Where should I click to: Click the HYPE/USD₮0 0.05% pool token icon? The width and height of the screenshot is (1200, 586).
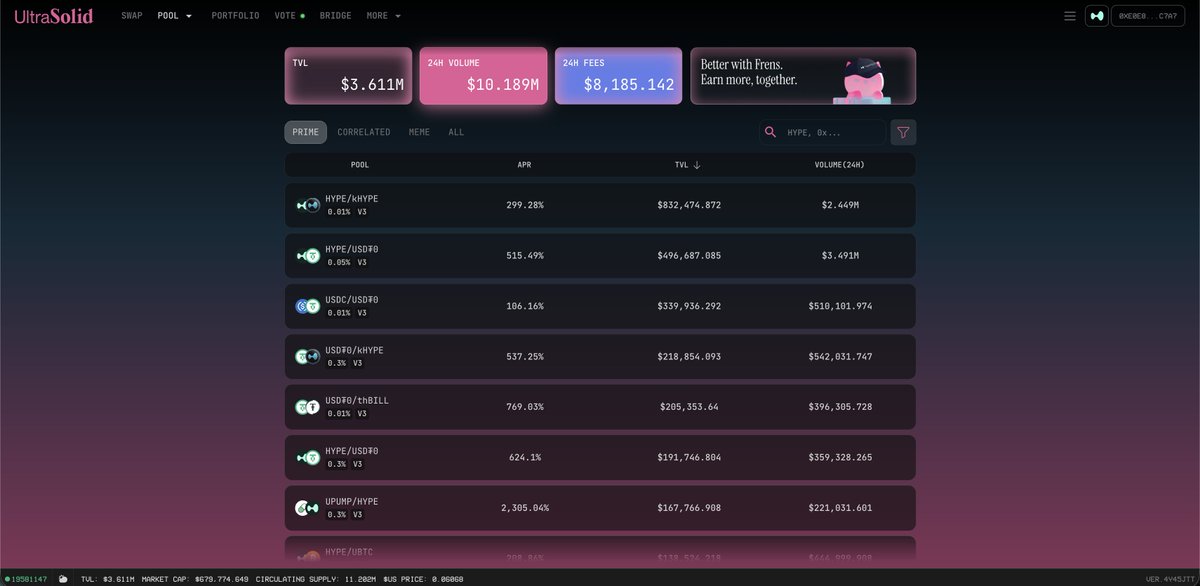(308, 256)
